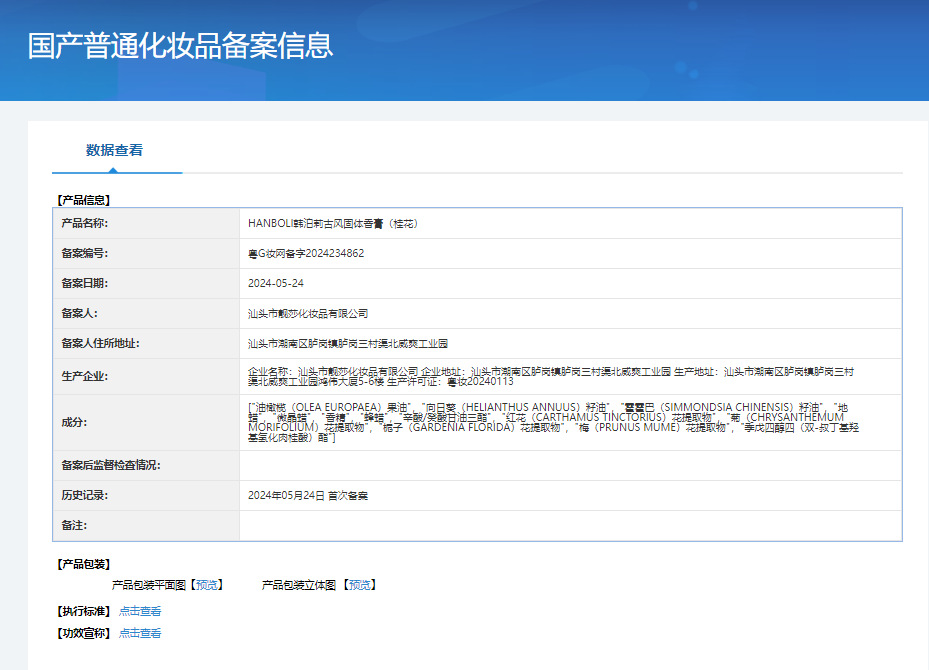Click the 【产品包装】 section heading

pyautogui.click(x=84, y=564)
